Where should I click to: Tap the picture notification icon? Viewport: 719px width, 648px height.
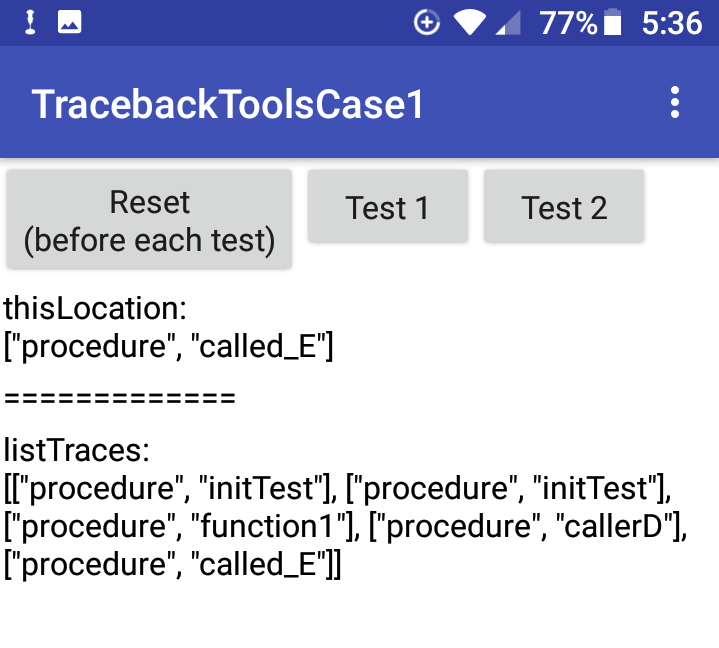click(x=69, y=22)
